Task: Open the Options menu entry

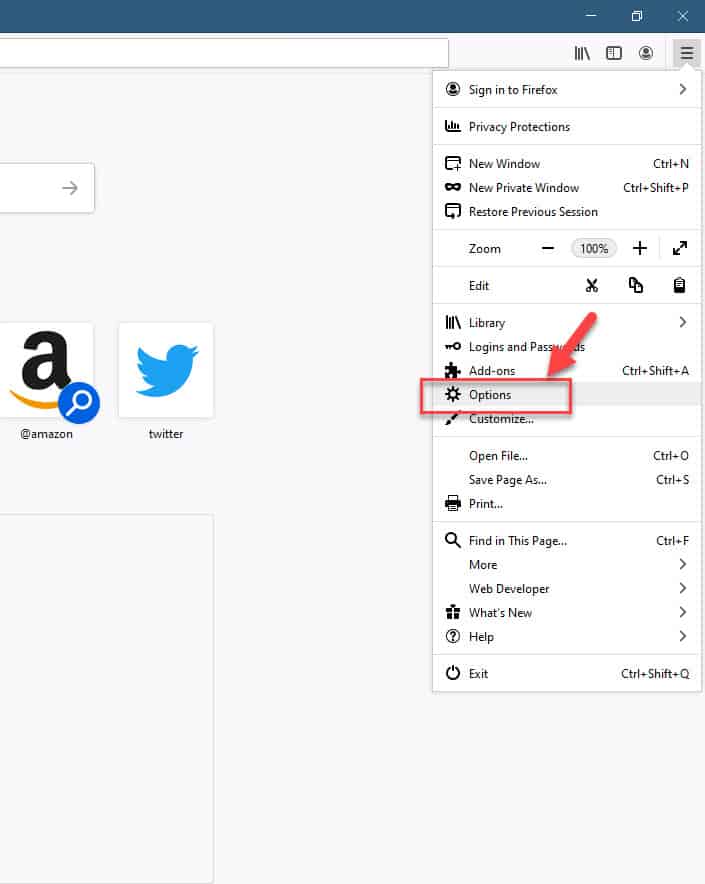Action: 567,394
